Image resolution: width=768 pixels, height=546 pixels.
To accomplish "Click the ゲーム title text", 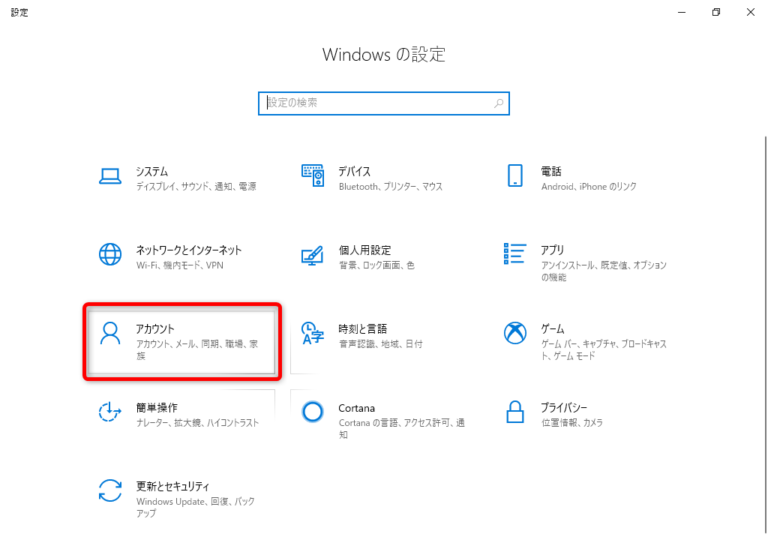I will click(x=552, y=329).
